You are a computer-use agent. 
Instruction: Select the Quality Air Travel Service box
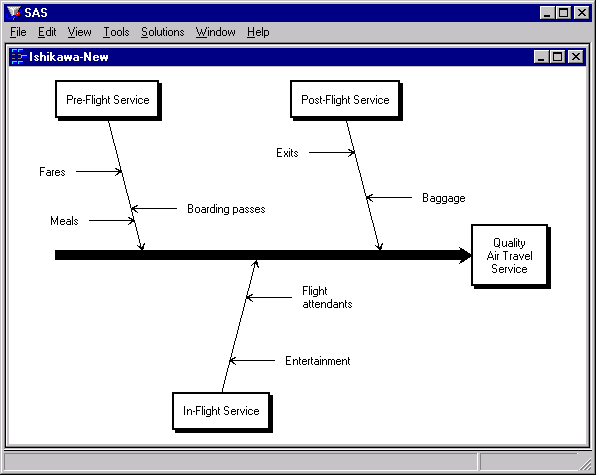tap(510, 256)
